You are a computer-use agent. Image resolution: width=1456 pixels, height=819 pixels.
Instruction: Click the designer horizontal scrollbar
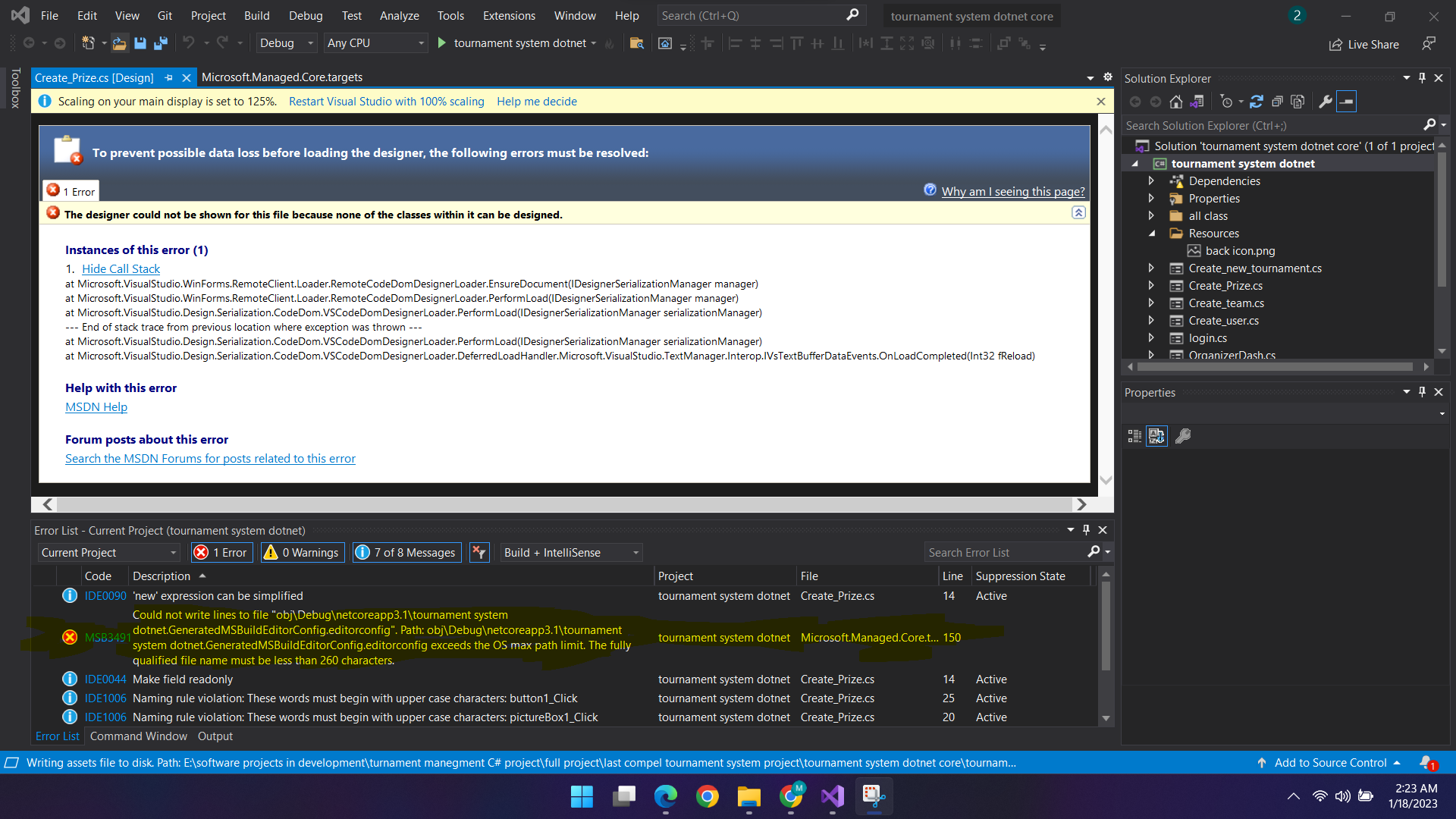[x=565, y=504]
